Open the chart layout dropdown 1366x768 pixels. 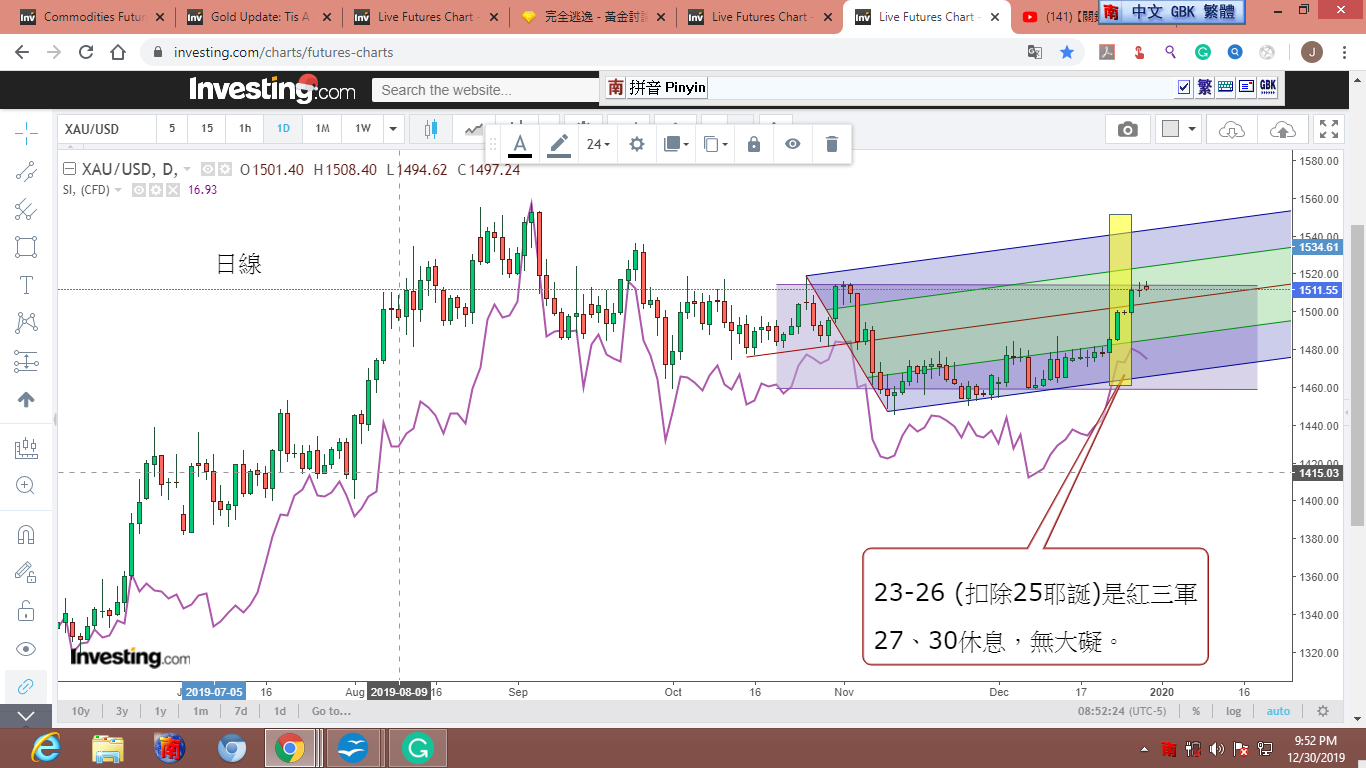(1179, 129)
